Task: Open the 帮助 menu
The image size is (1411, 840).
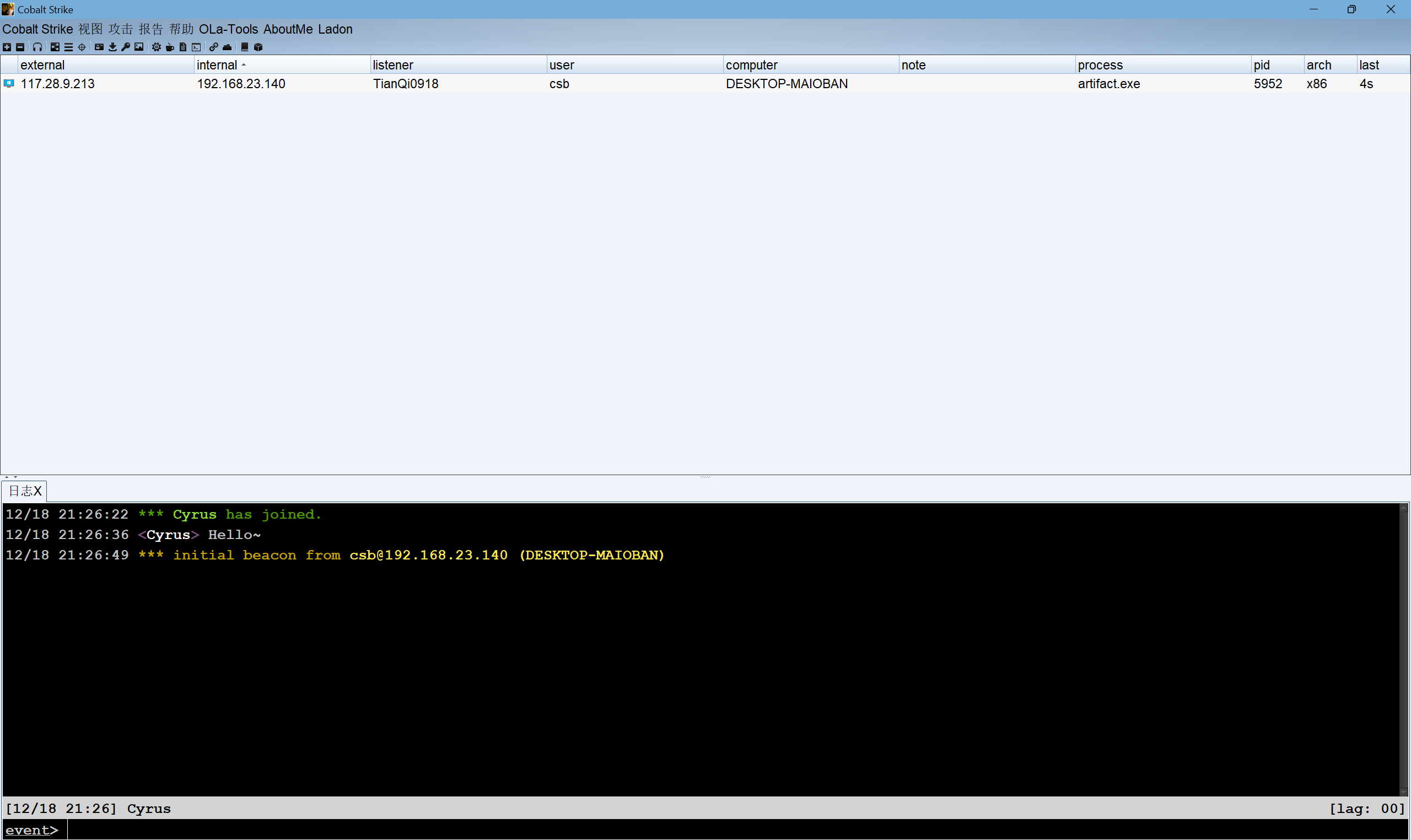Action: 181,29
